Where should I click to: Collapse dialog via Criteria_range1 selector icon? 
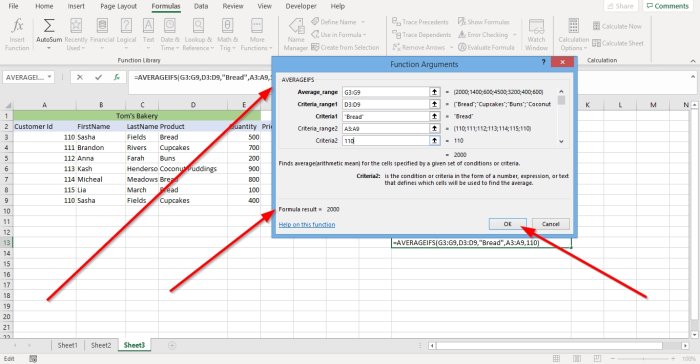click(434, 104)
